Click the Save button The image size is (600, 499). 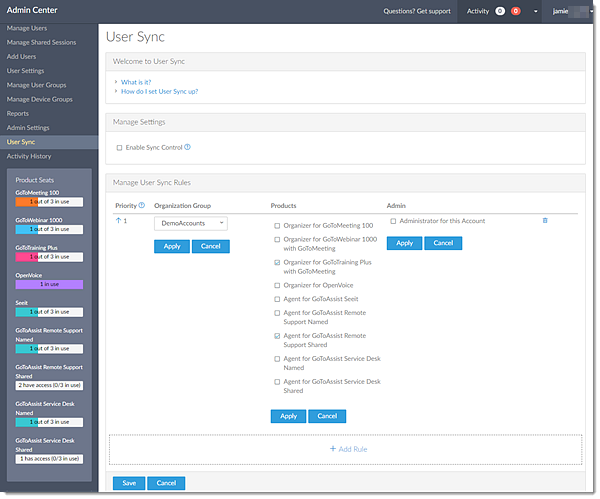point(129,483)
